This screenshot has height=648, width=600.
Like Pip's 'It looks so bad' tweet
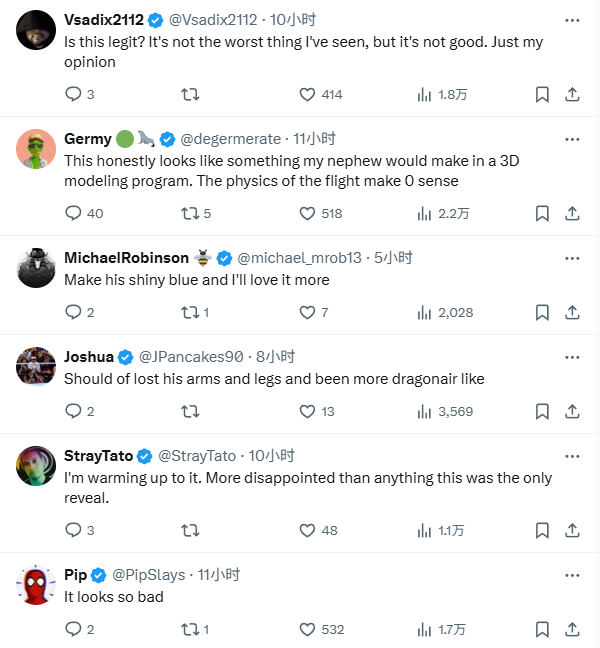(308, 629)
